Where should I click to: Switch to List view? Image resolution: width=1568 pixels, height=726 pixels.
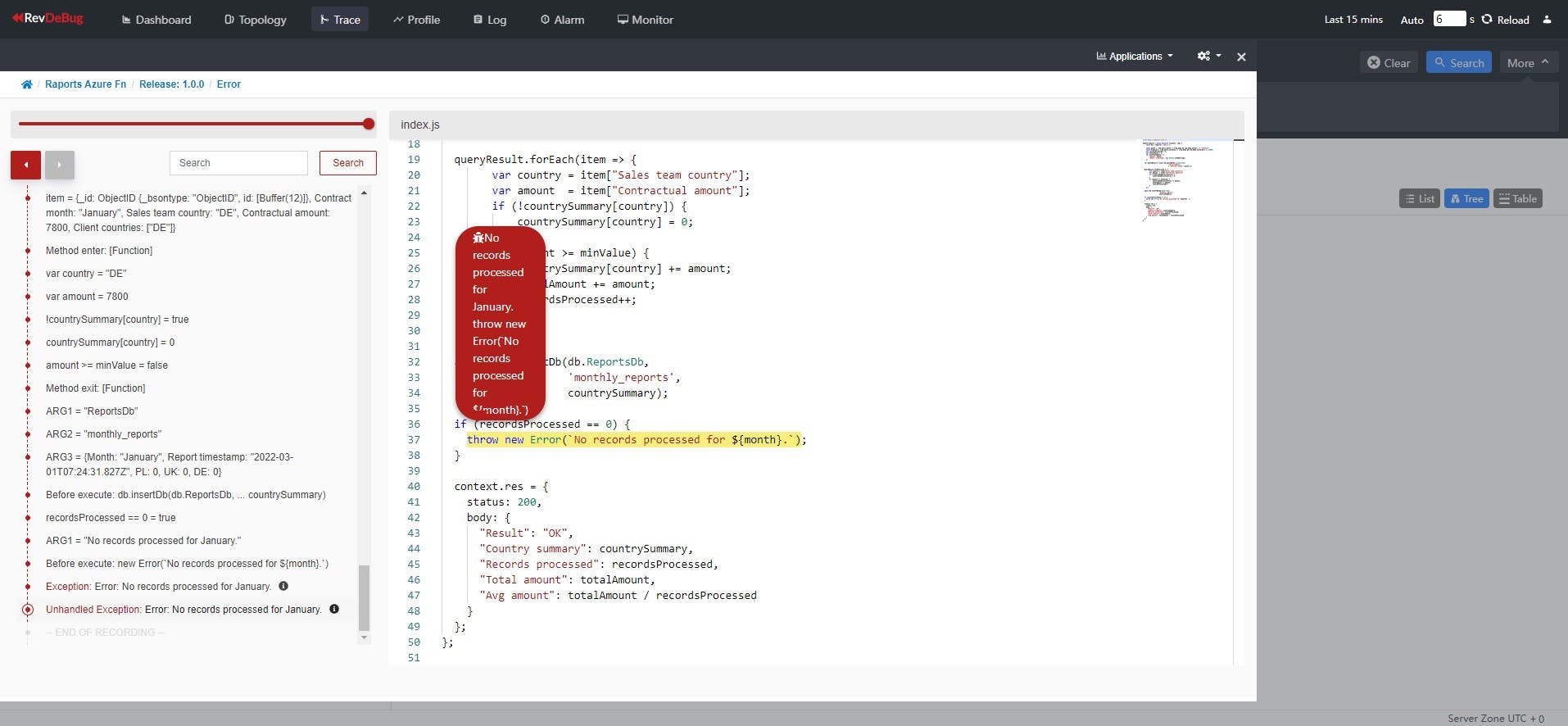tap(1420, 198)
